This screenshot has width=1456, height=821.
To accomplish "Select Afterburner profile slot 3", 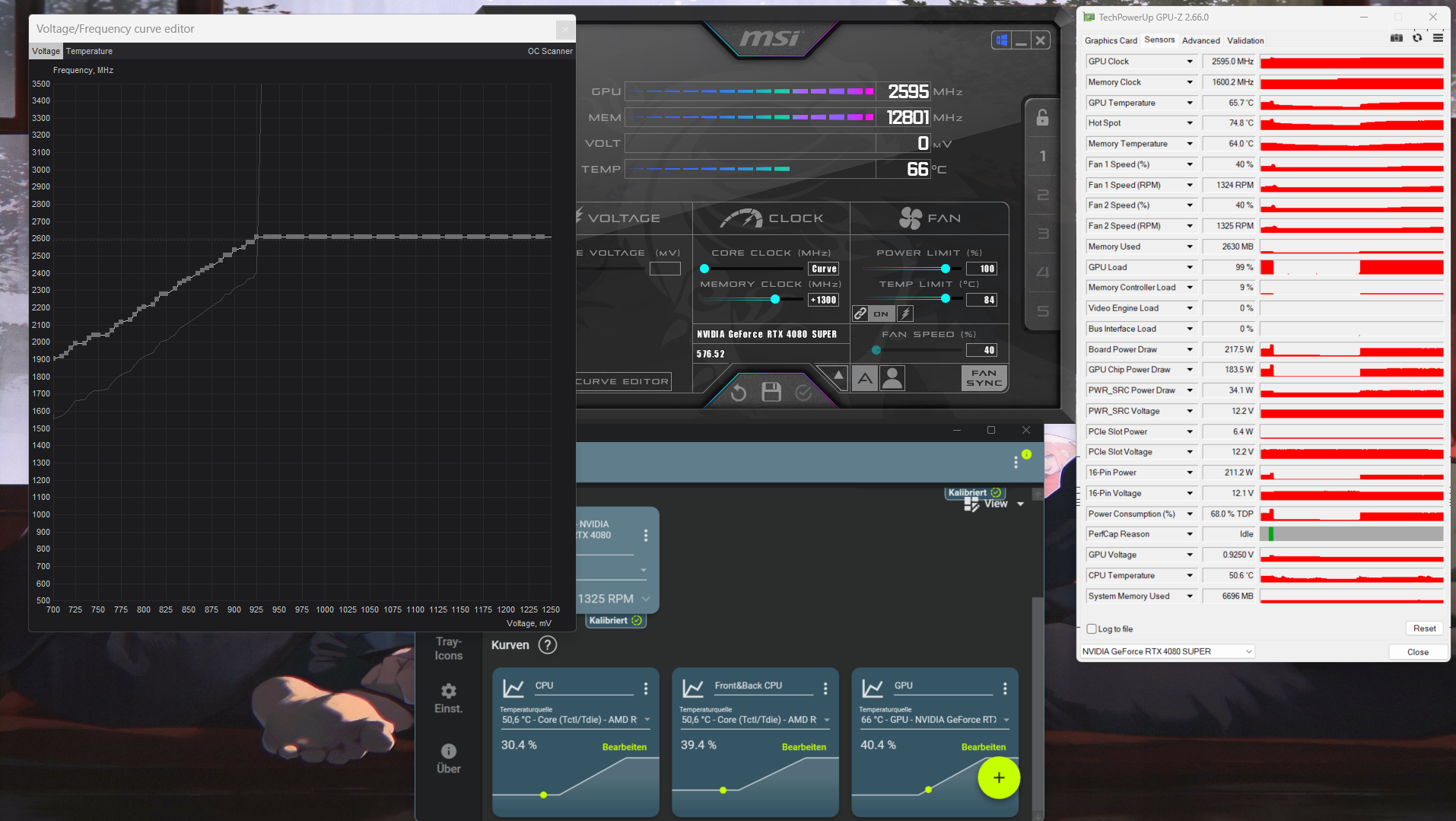I will (1042, 234).
